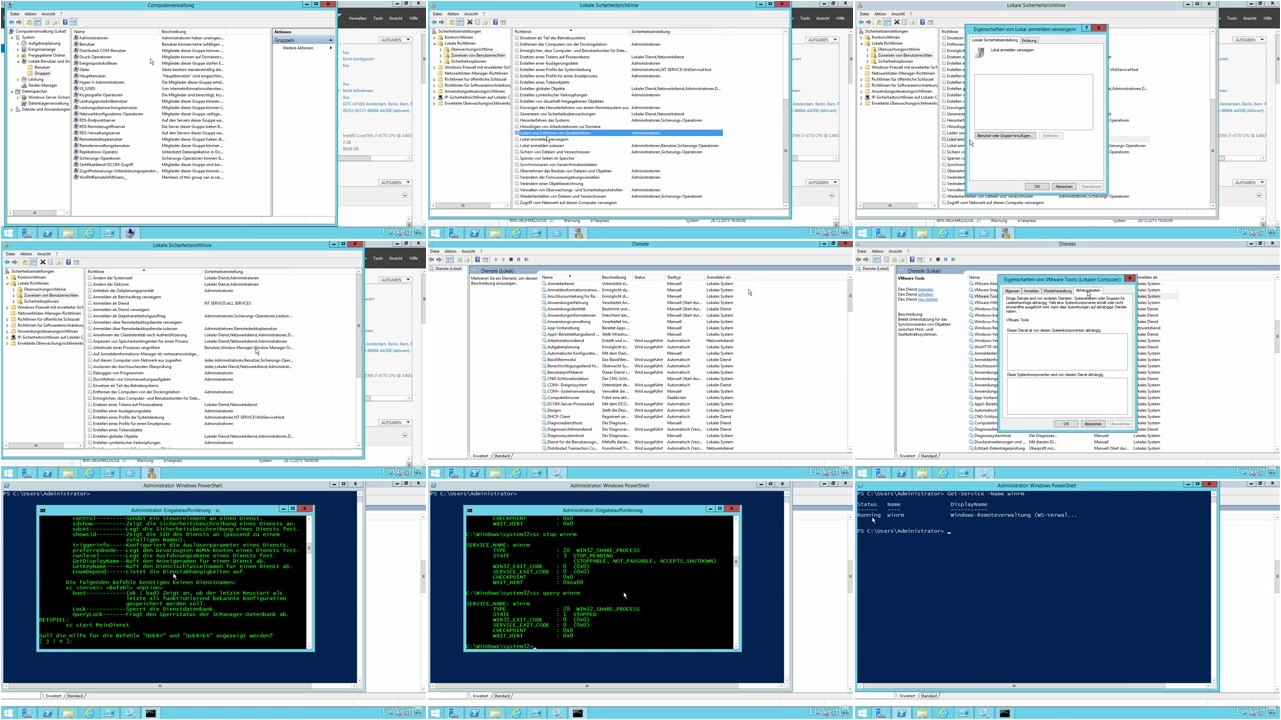Open Aktion menu in Computerverwaltung
This screenshot has width=1281, height=720.
click(30, 14)
